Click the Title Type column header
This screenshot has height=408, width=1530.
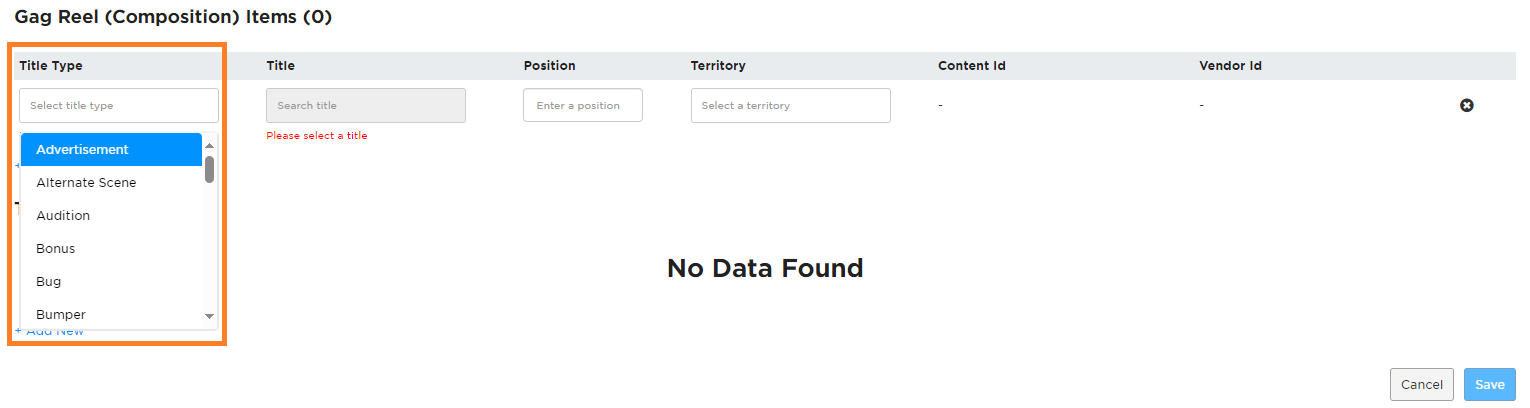pos(51,66)
